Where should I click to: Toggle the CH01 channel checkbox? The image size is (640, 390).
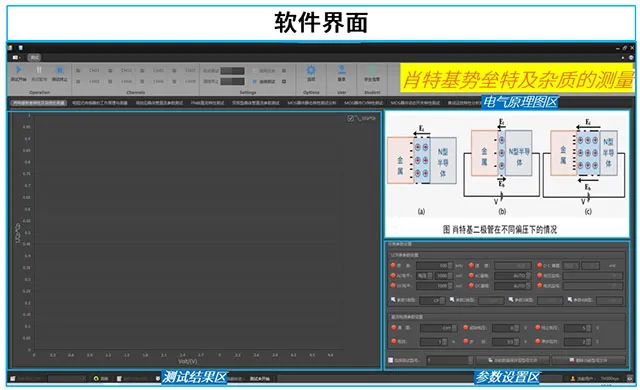tap(78, 71)
